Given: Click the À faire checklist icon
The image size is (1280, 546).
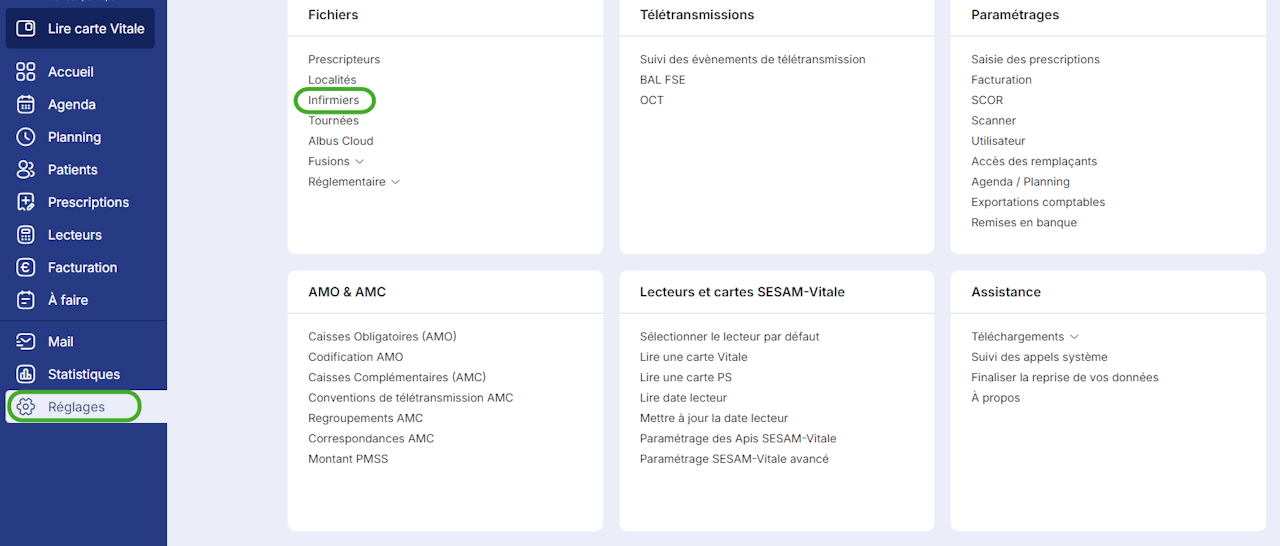Looking at the screenshot, I should coord(26,300).
